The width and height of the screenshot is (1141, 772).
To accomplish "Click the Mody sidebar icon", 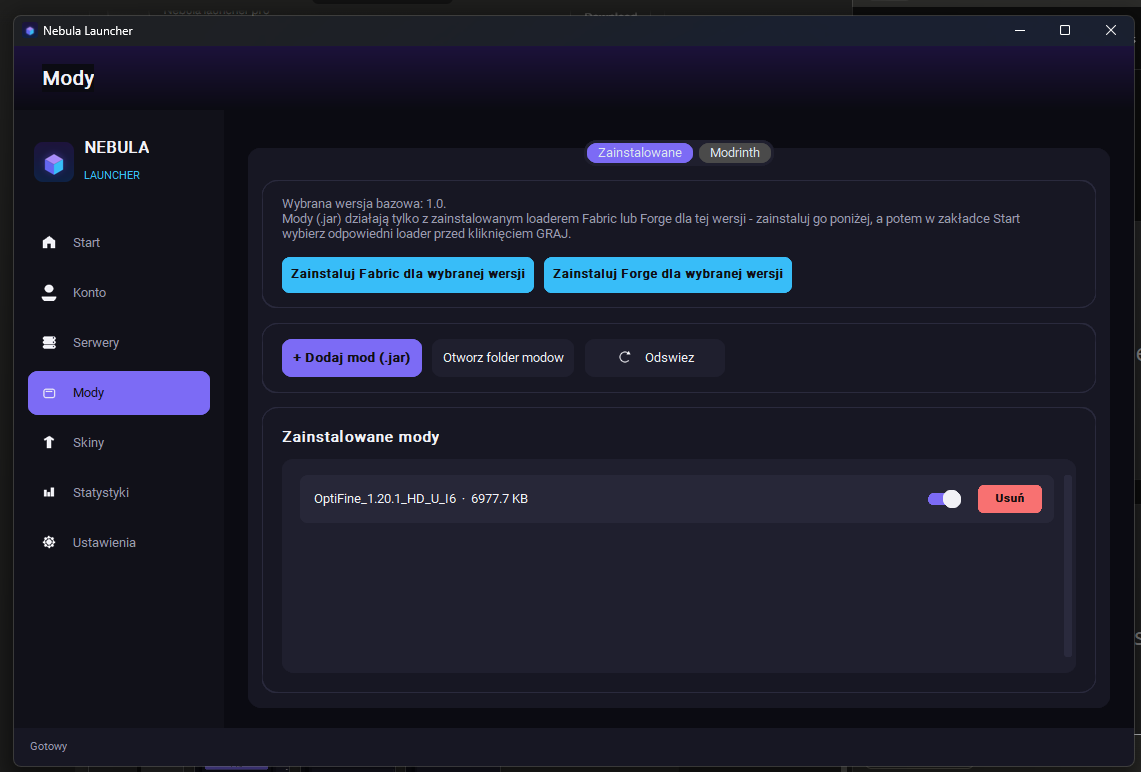I will pos(49,393).
